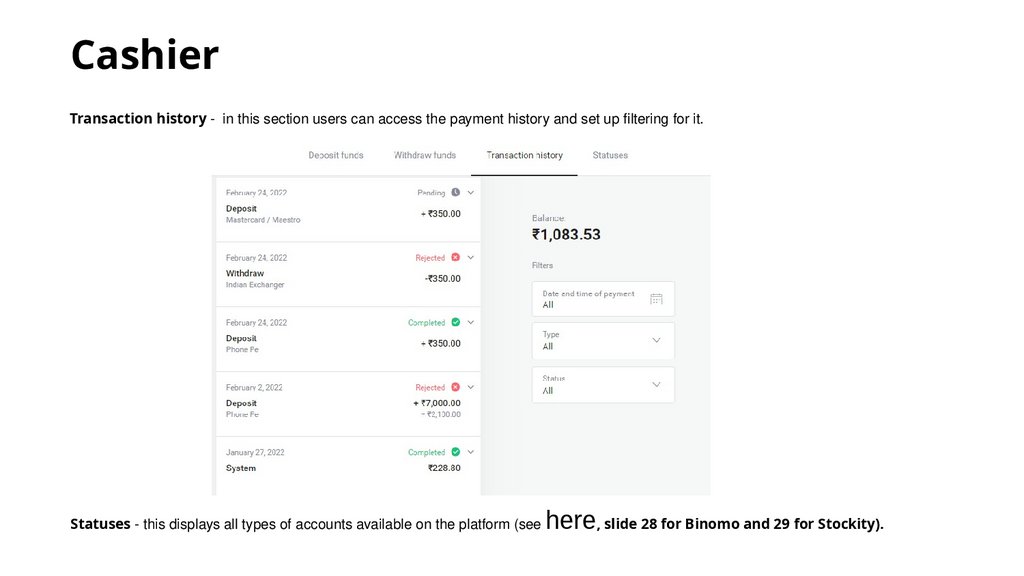Click the Rejected icon on February 2 deposit
The image size is (1024, 576).
click(x=455, y=387)
